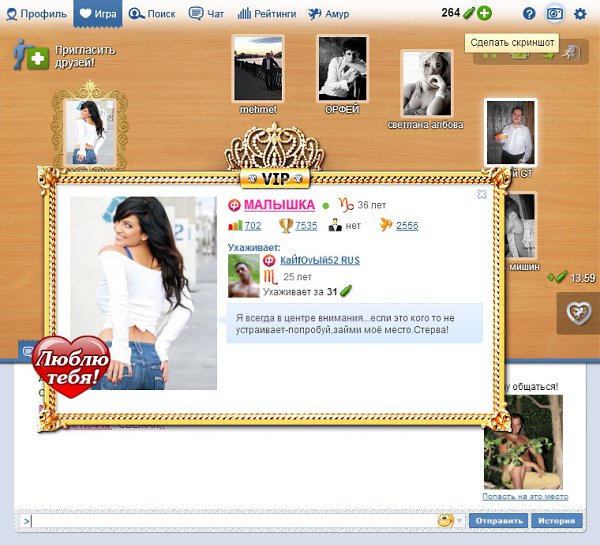The height and width of the screenshot is (545, 600).
Task: Close the VIP profile popup
Action: pos(482,194)
